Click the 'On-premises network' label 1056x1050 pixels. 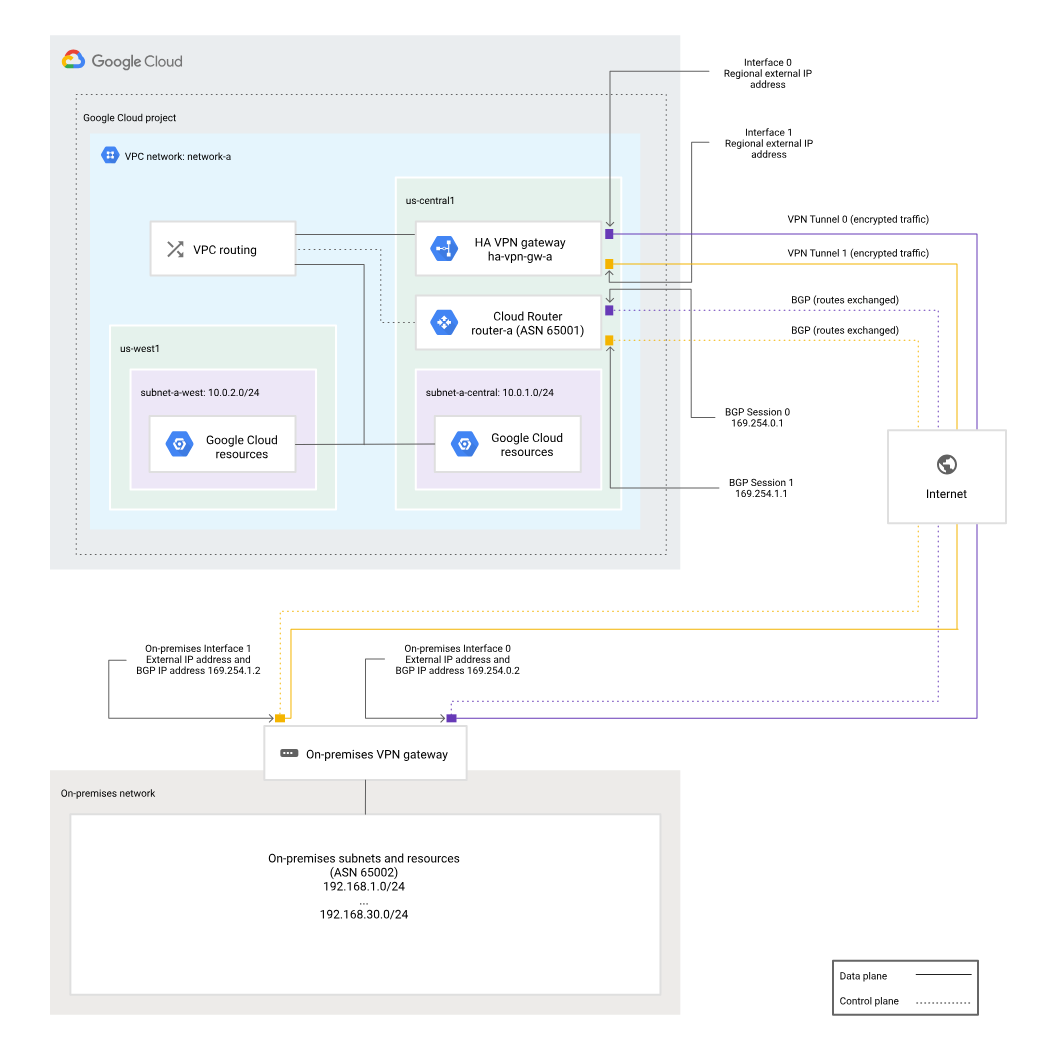point(108,793)
